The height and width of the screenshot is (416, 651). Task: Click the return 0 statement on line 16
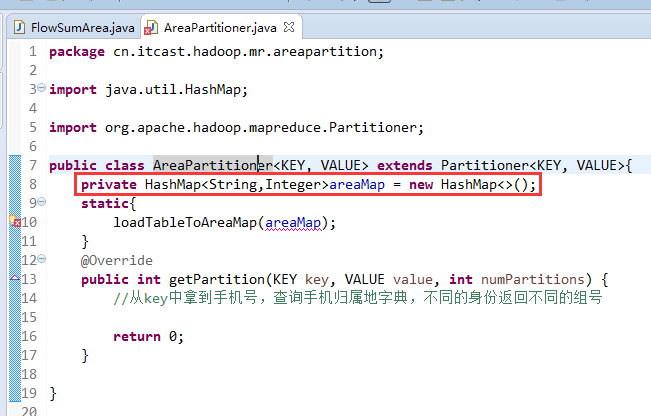(148, 336)
